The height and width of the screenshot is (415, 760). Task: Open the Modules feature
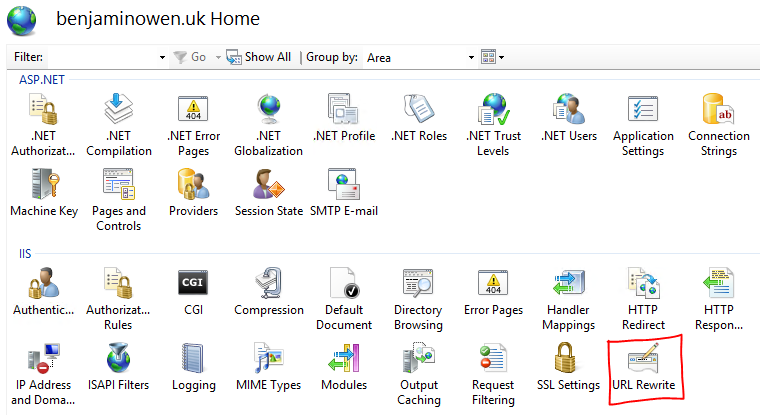[x=344, y=367]
